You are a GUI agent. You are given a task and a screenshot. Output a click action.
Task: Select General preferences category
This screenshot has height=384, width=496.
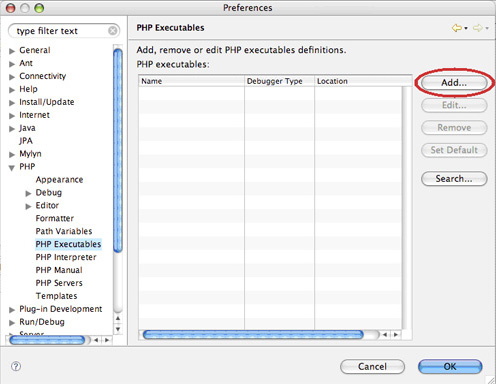pos(35,50)
